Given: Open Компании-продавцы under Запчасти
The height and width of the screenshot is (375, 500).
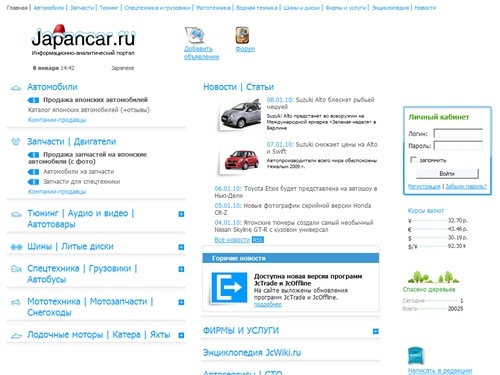Looking at the screenshot, I should [57, 192].
